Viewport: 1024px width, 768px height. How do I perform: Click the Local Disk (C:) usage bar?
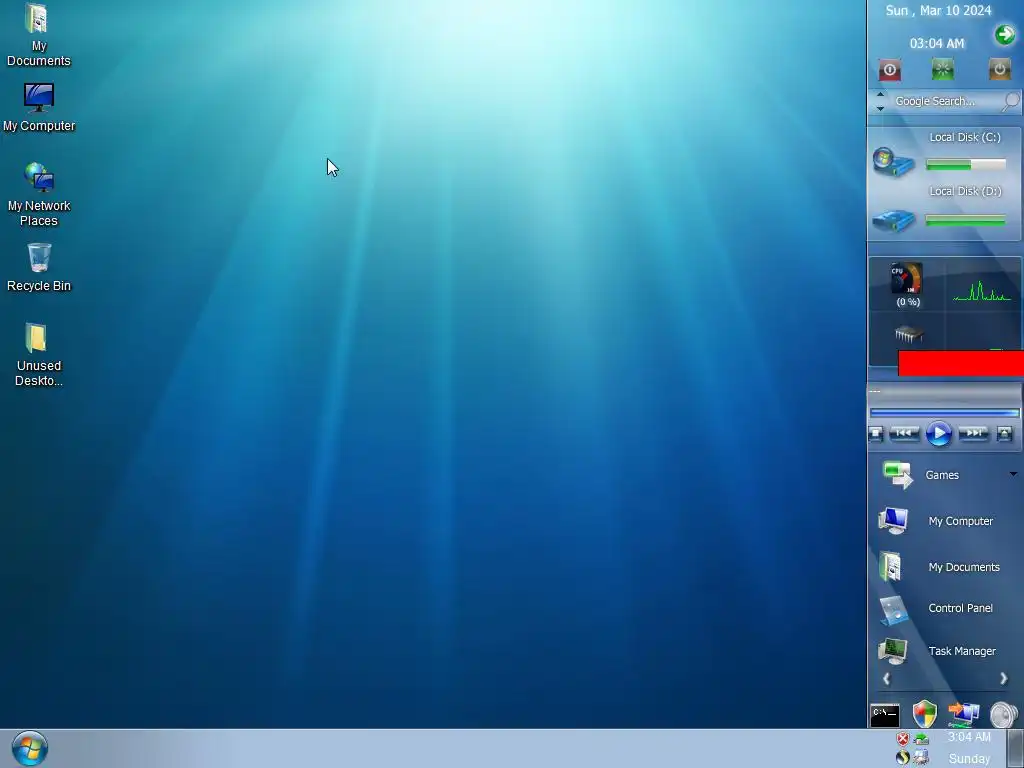(x=965, y=165)
